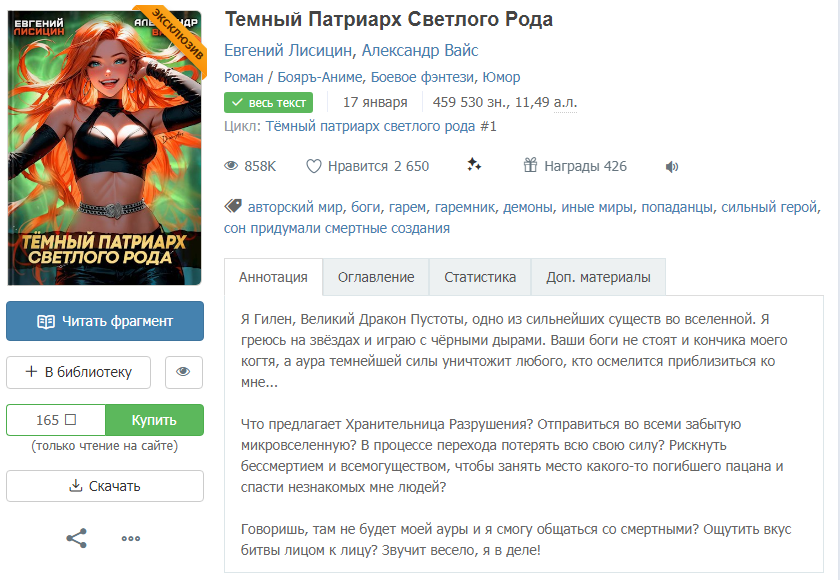
Task: Click the views eye counter icon
Action: 231,166
